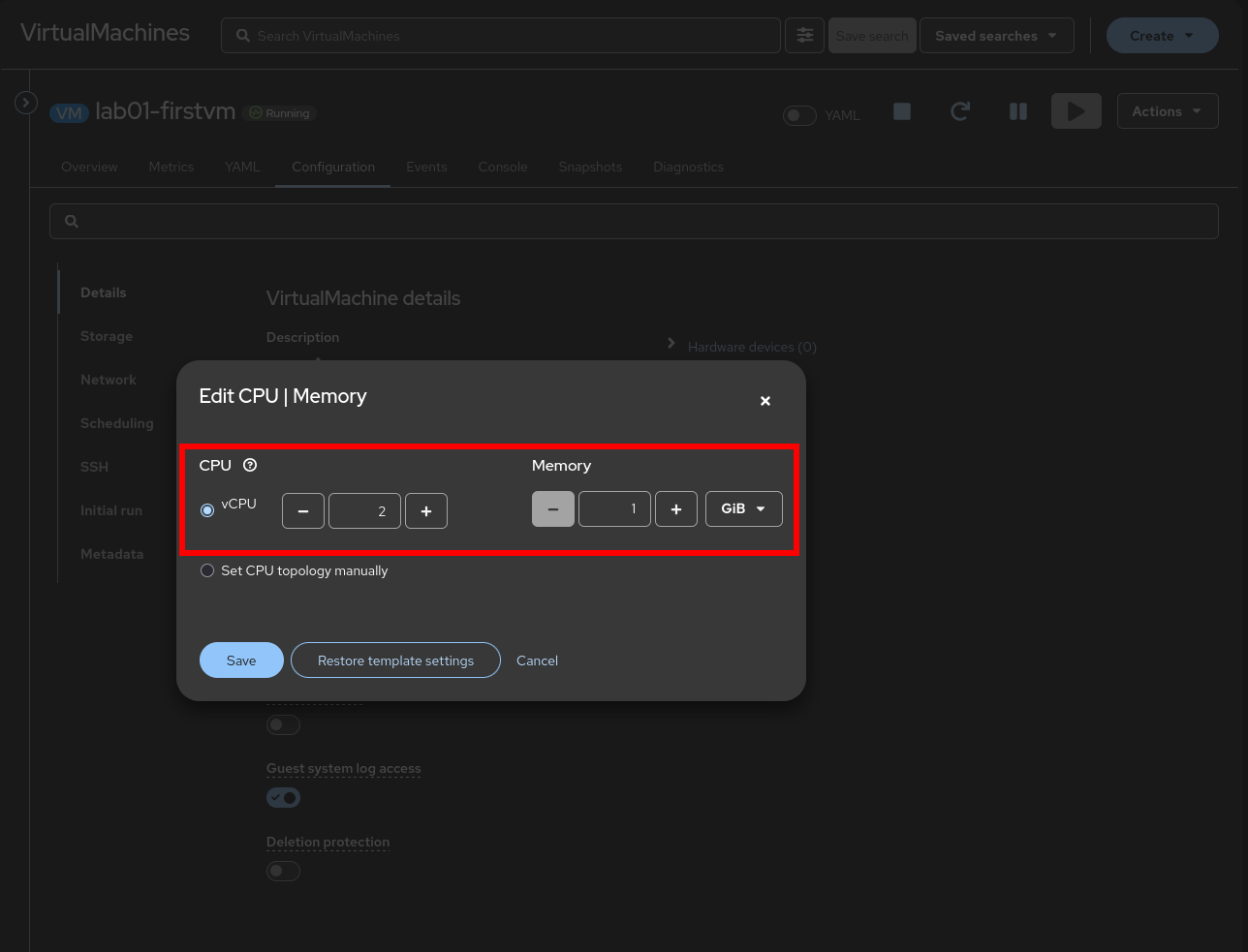The image size is (1248, 952).
Task: Click the lab01-firstvm VM name heading
Action: [166, 111]
